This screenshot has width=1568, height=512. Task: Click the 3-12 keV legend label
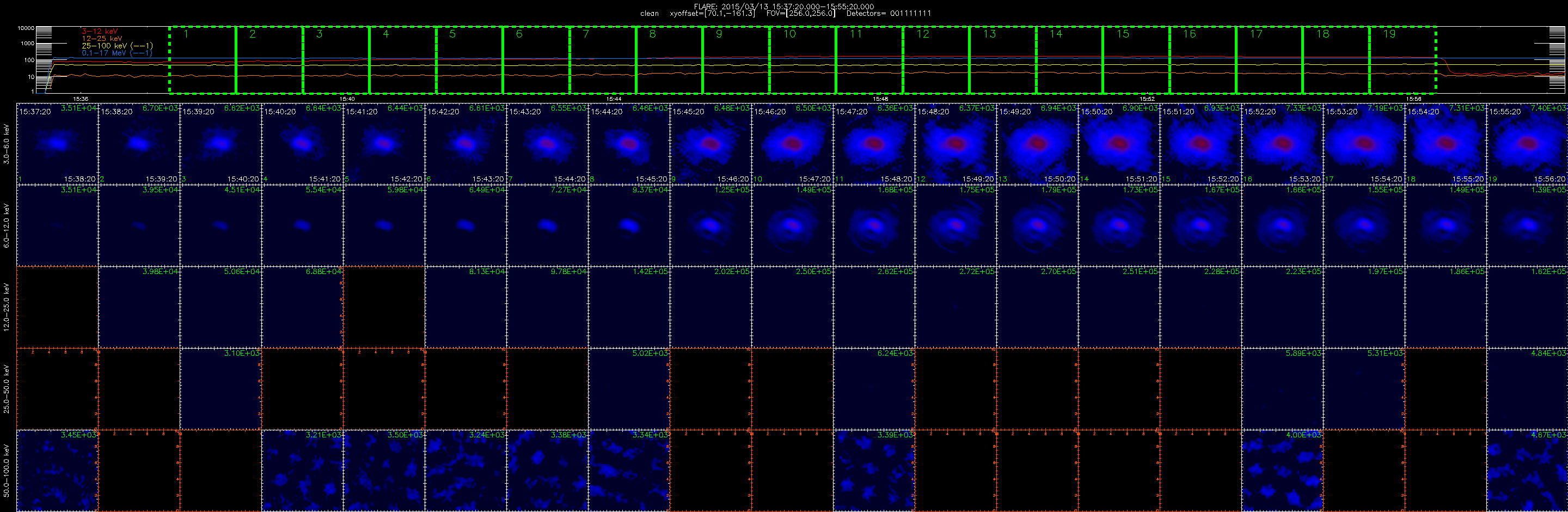point(100,31)
